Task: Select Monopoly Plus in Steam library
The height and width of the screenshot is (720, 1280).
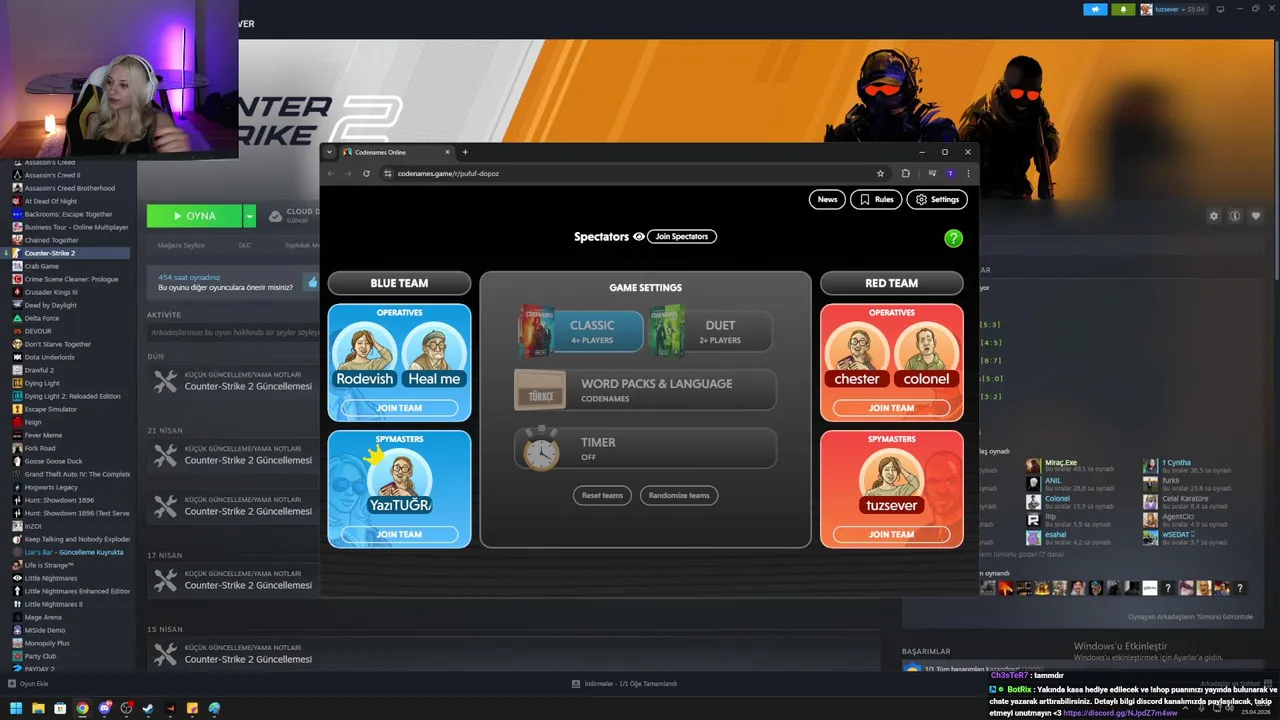Action: (47, 643)
